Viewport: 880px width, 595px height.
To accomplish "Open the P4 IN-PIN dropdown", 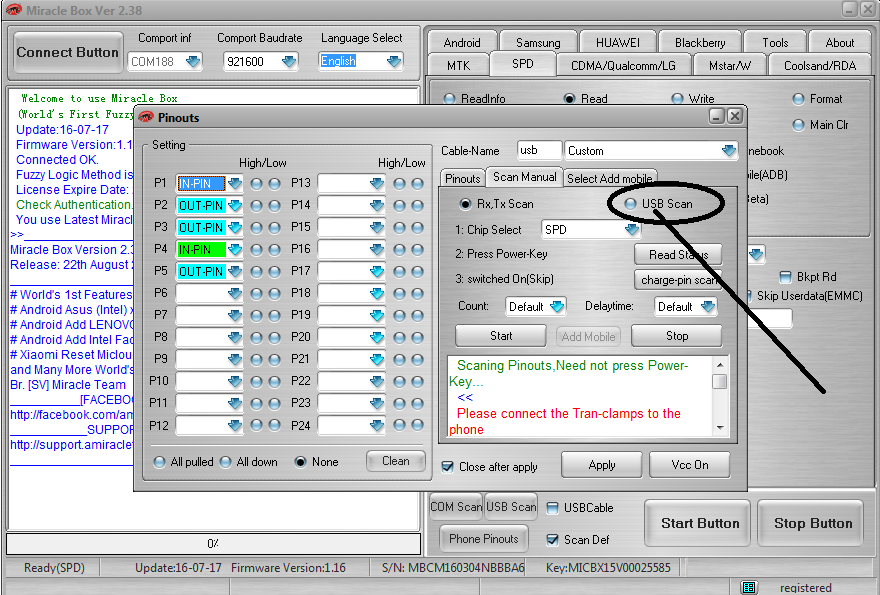I will point(235,249).
